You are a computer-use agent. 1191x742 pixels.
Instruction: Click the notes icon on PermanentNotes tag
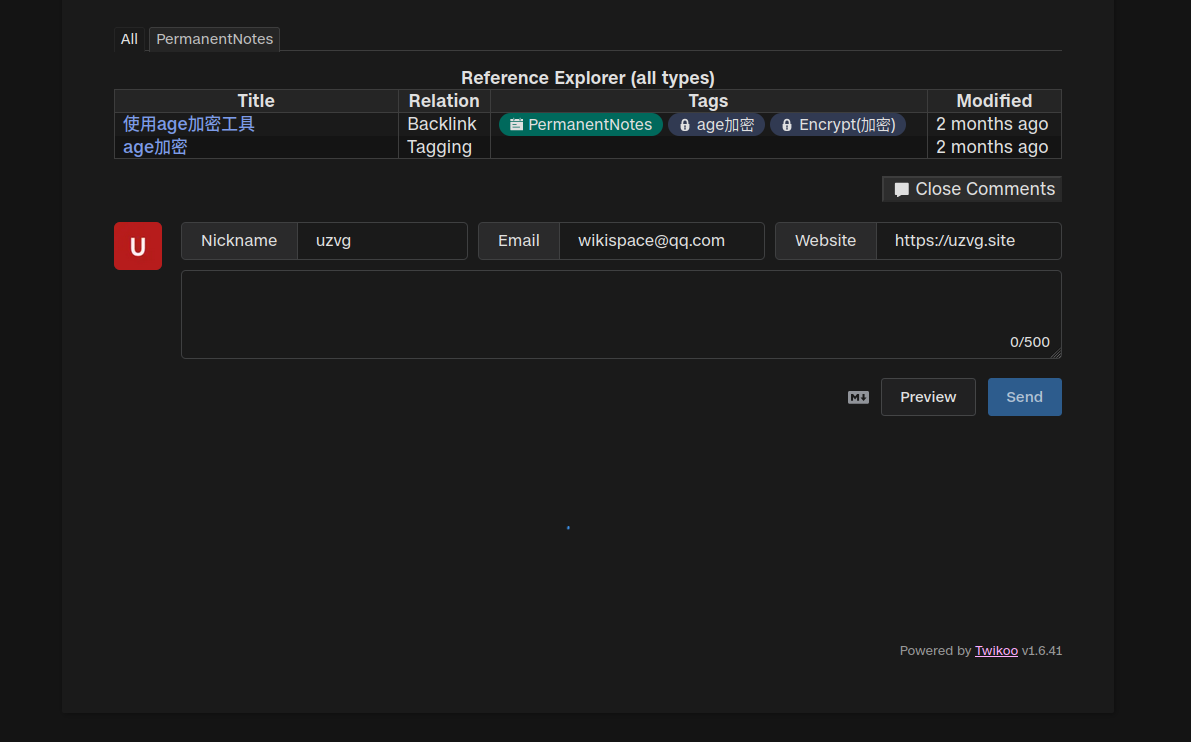point(516,125)
